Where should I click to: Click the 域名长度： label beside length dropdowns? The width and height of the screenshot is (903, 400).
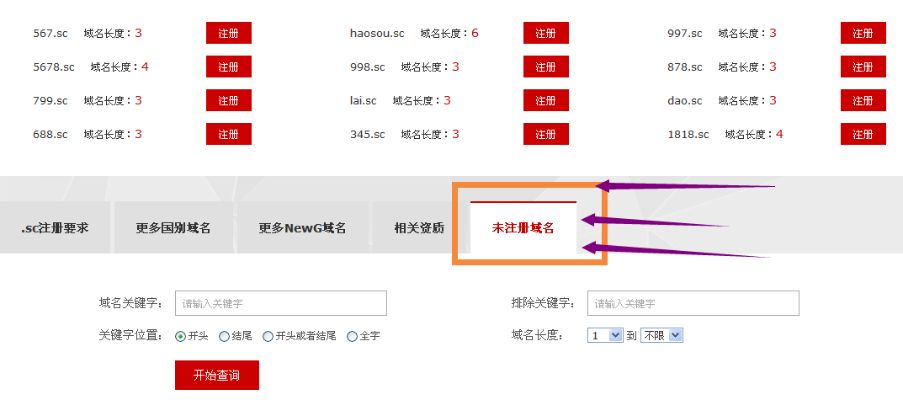coord(537,336)
